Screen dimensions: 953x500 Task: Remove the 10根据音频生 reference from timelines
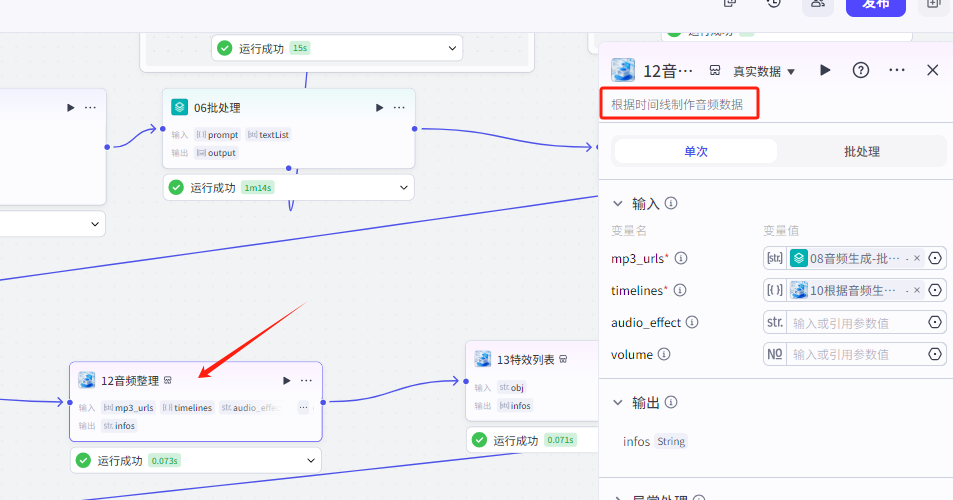[x=917, y=290]
